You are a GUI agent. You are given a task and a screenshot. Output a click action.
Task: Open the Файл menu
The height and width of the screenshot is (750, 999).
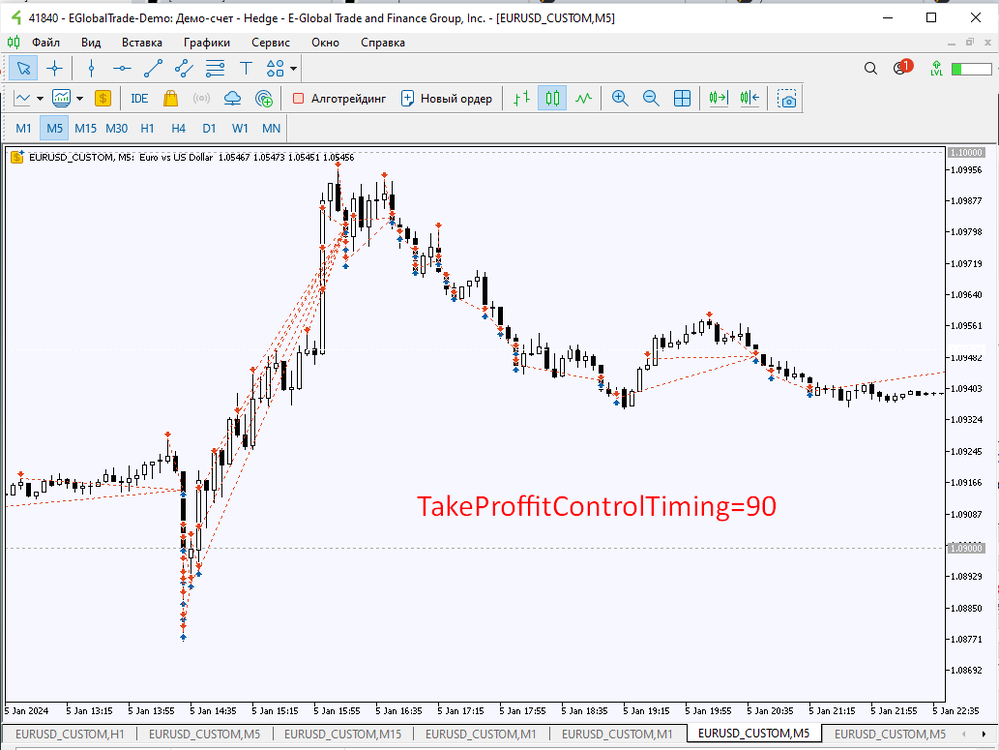pos(46,43)
